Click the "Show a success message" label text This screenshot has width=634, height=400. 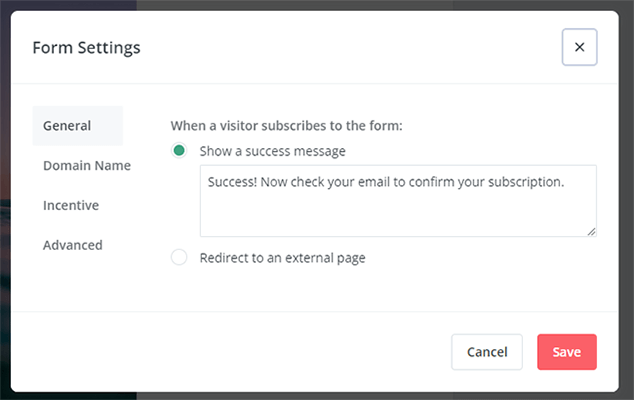coord(273,152)
